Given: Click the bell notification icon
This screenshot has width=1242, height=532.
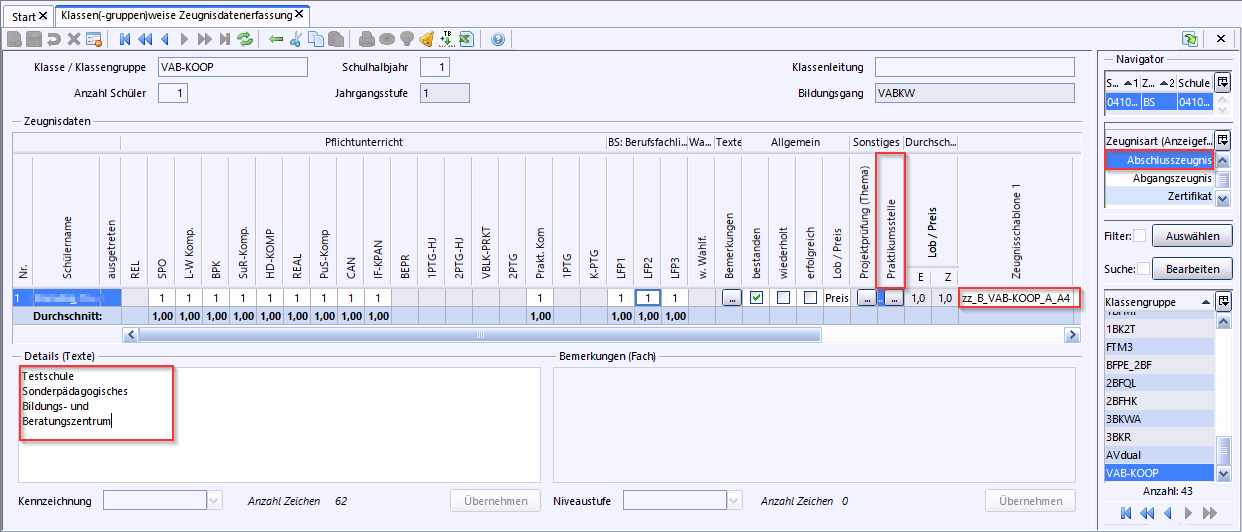Looking at the screenshot, I should pyautogui.click(x=426, y=39).
